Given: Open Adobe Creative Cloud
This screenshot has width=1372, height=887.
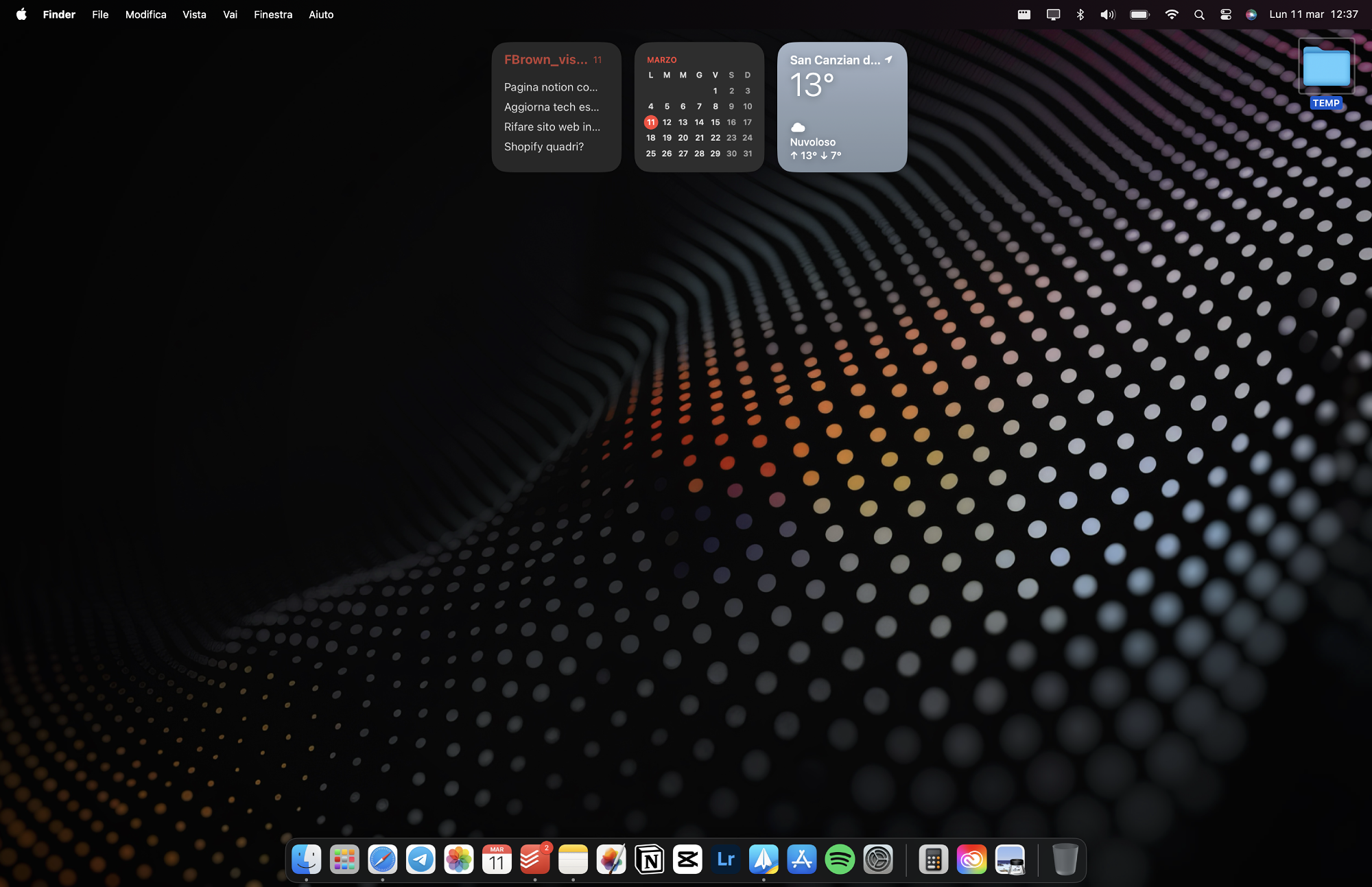Looking at the screenshot, I should tap(972, 859).
